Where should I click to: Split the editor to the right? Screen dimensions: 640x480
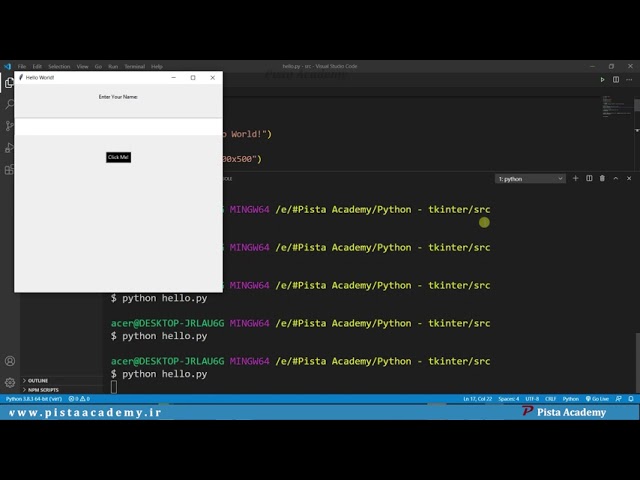(x=616, y=80)
